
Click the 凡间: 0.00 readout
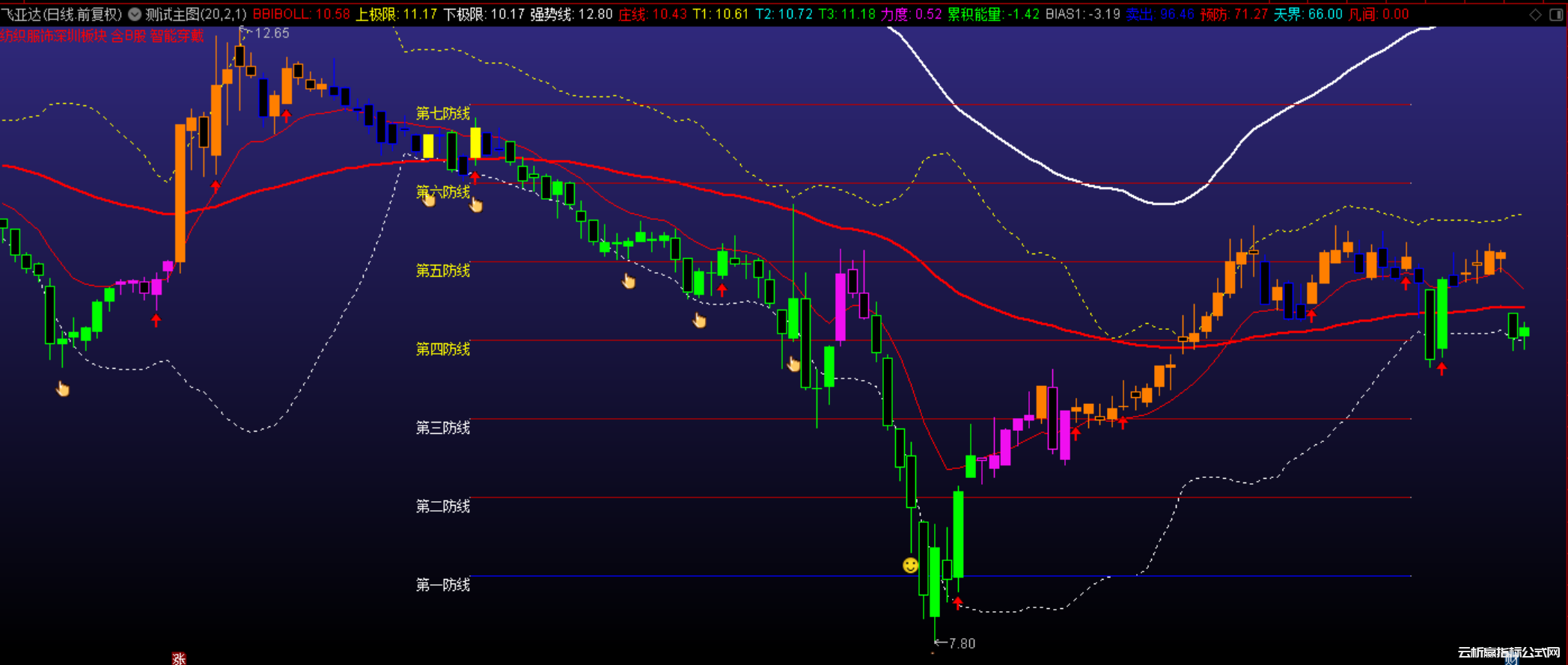1379,14
